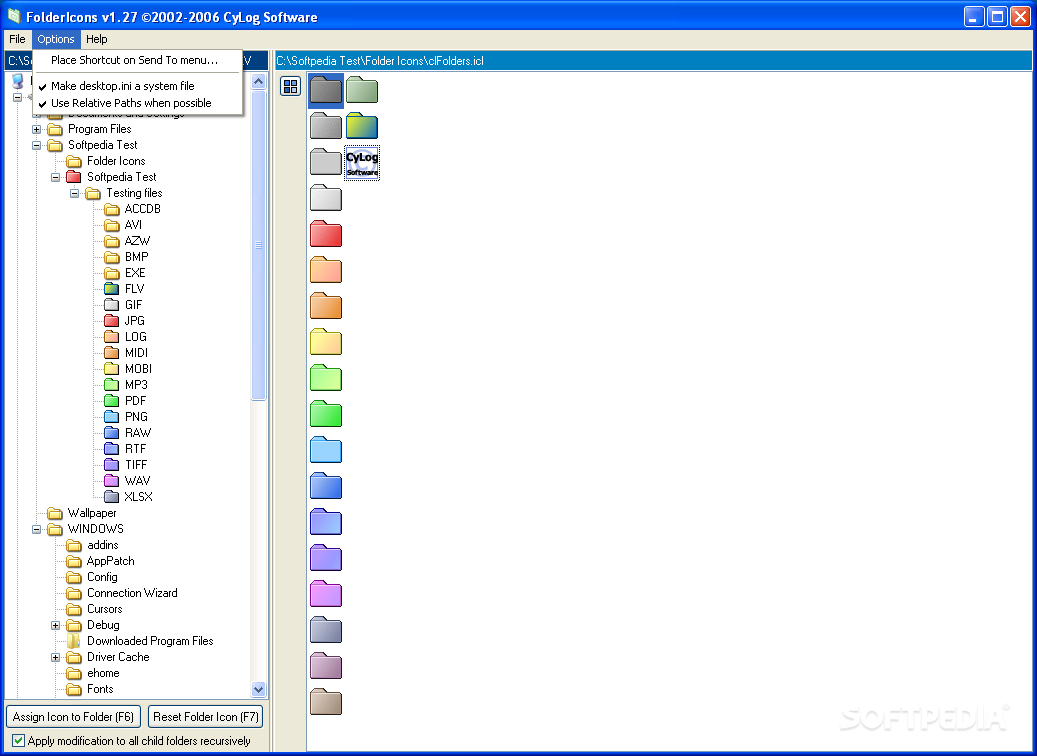Select the white folder icon

tap(326, 198)
